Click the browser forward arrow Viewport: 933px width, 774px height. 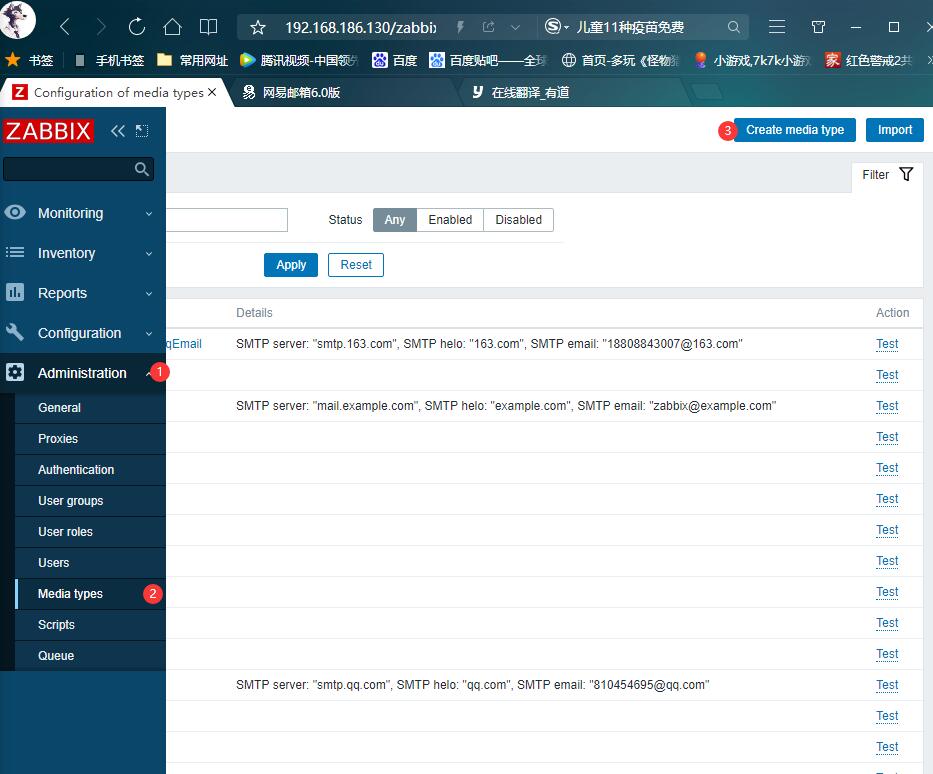click(x=101, y=27)
